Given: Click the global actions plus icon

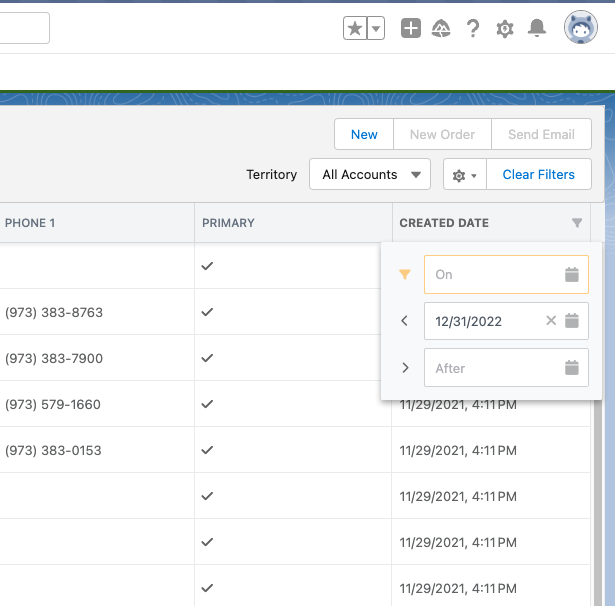Looking at the screenshot, I should tap(411, 29).
